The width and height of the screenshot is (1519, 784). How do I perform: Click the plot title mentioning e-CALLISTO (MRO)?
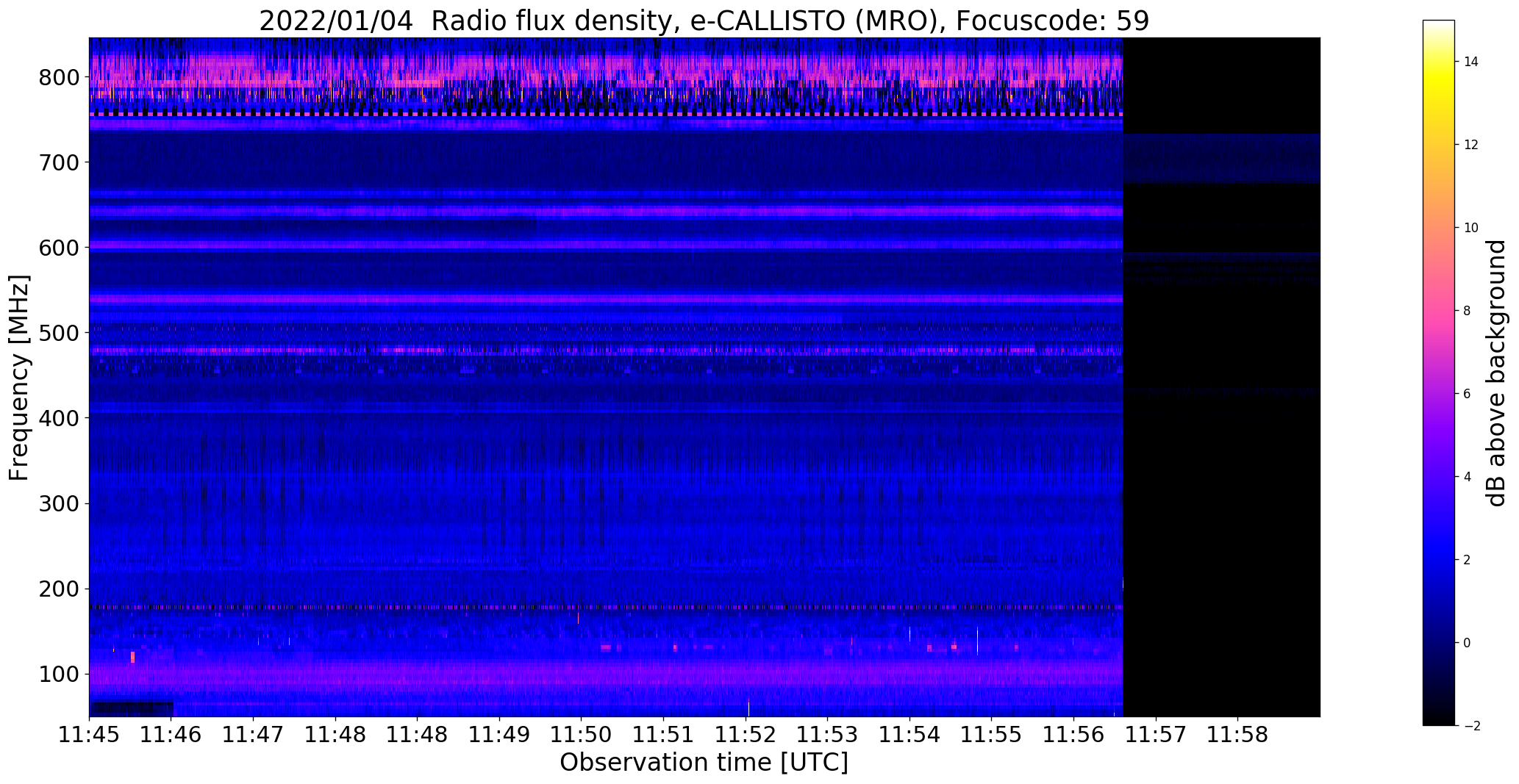click(704, 21)
